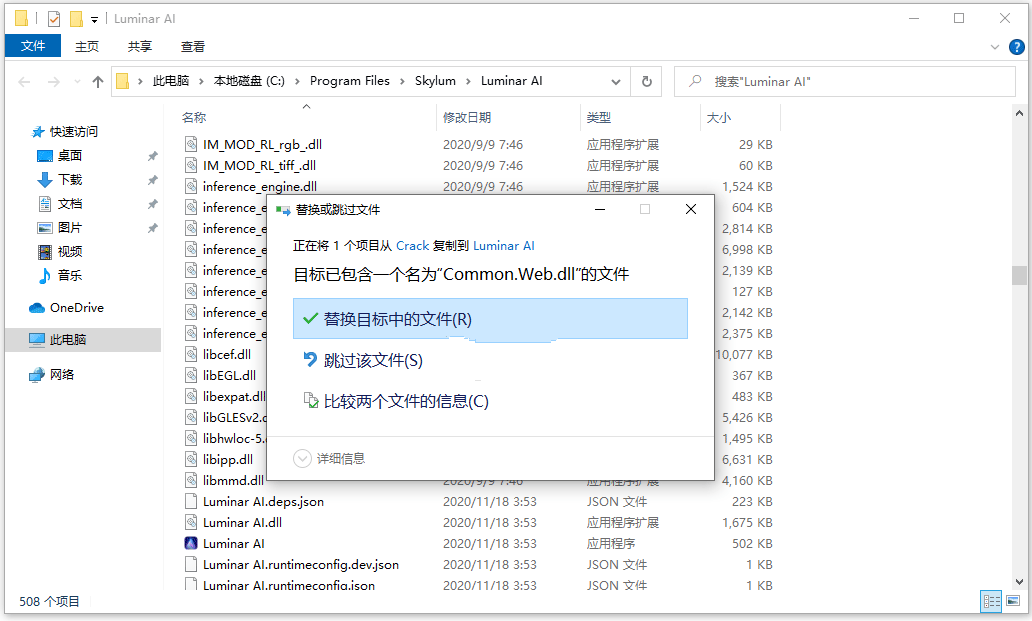
Task: Switch to the 共享 ribbon tab
Action: coord(140,46)
